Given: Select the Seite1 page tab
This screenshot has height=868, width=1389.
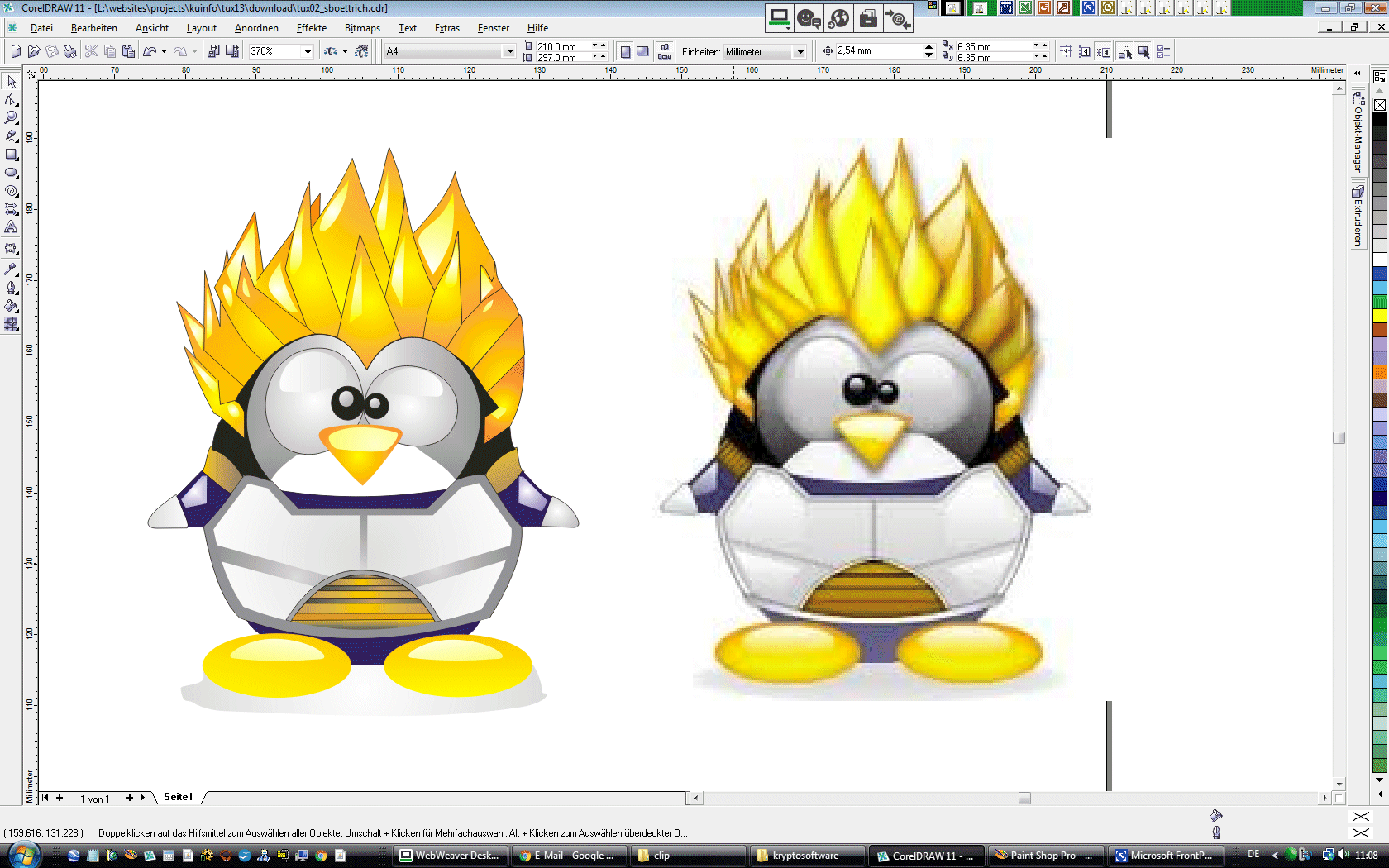Looking at the screenshot, I should (x=179, y=797).
